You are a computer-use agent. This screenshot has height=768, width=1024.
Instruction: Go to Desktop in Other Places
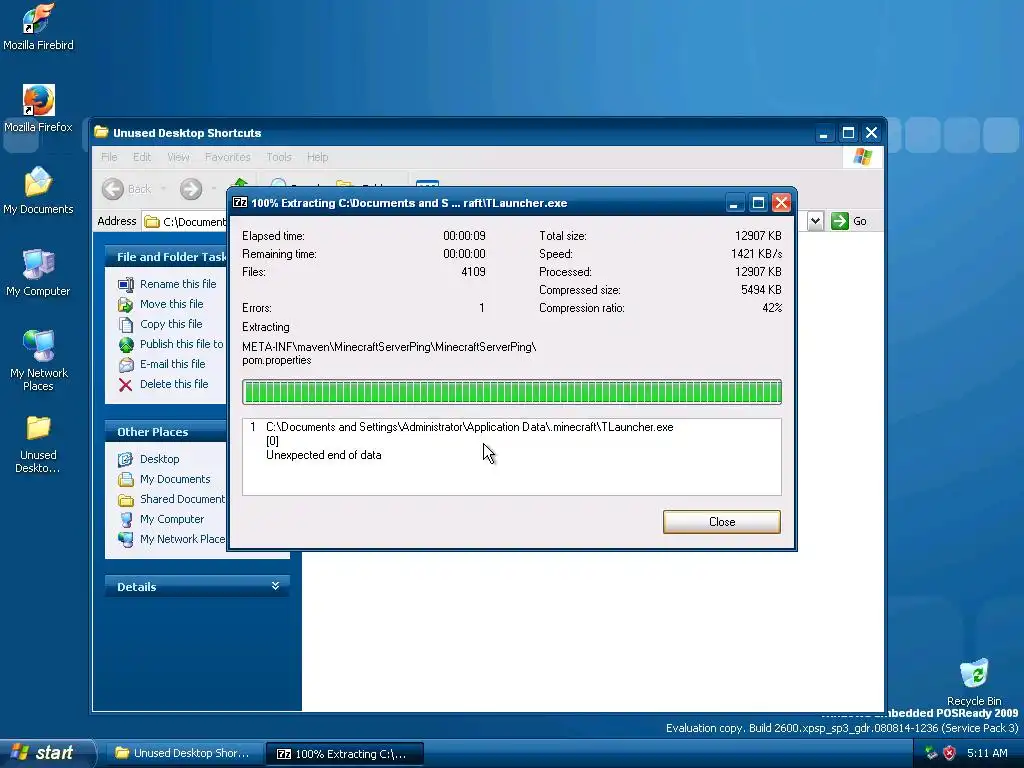159,459
